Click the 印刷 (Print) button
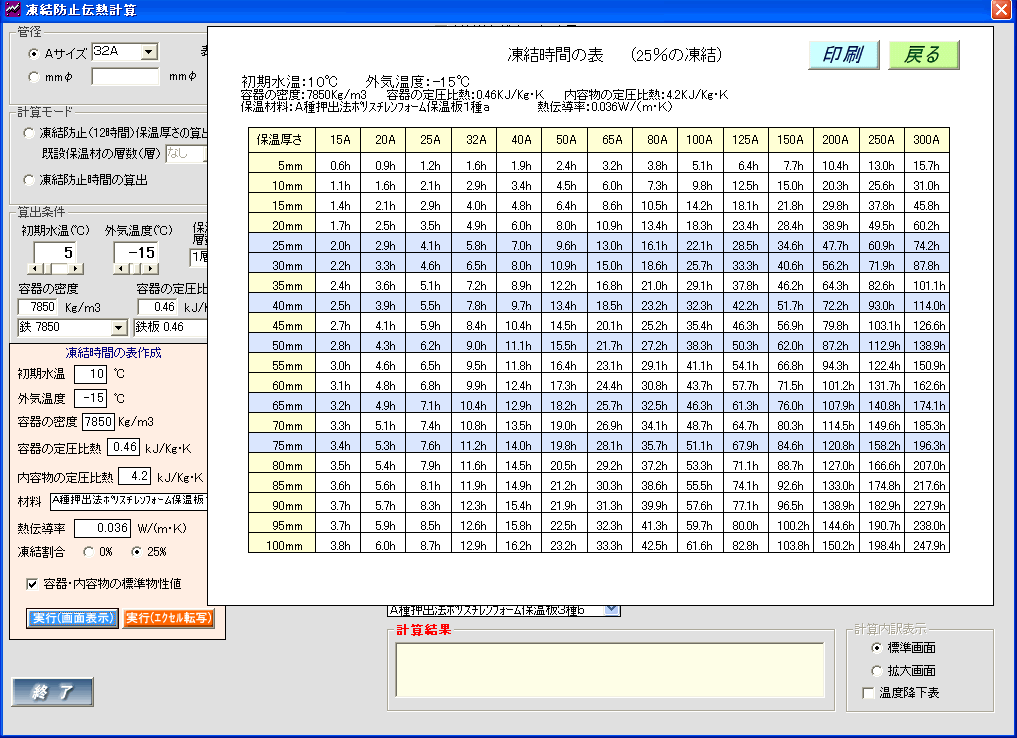 (842, 55)
